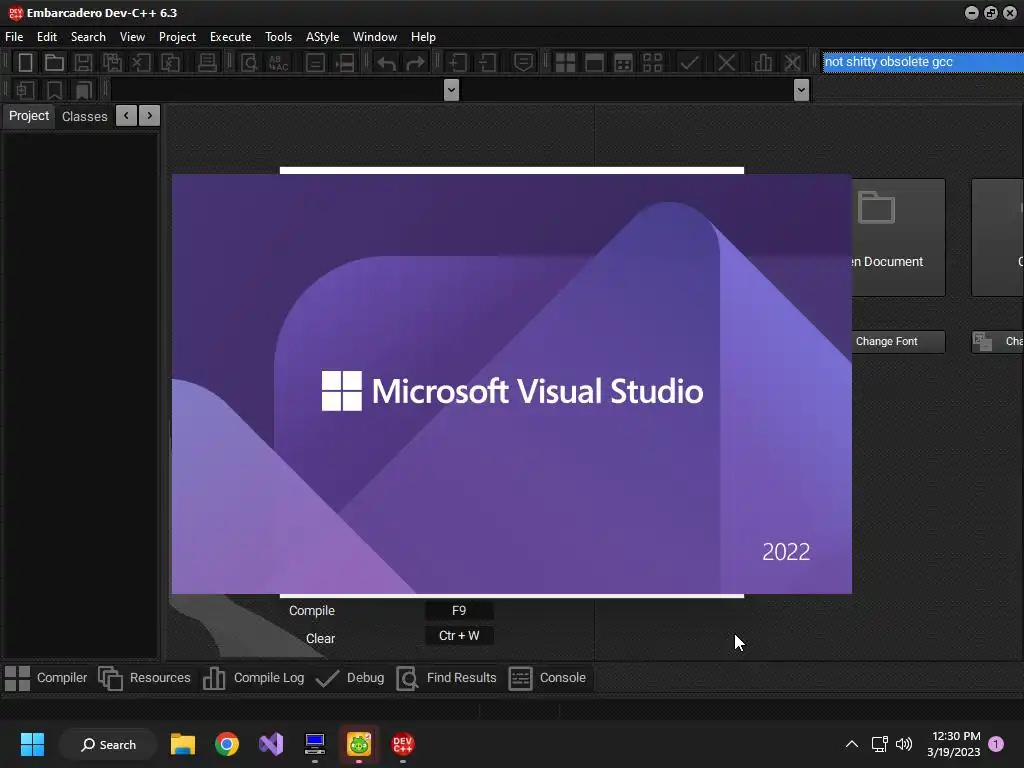Click the Visual Studio 2022 splash screen
Screen dimensions: 1024x768
511,384
